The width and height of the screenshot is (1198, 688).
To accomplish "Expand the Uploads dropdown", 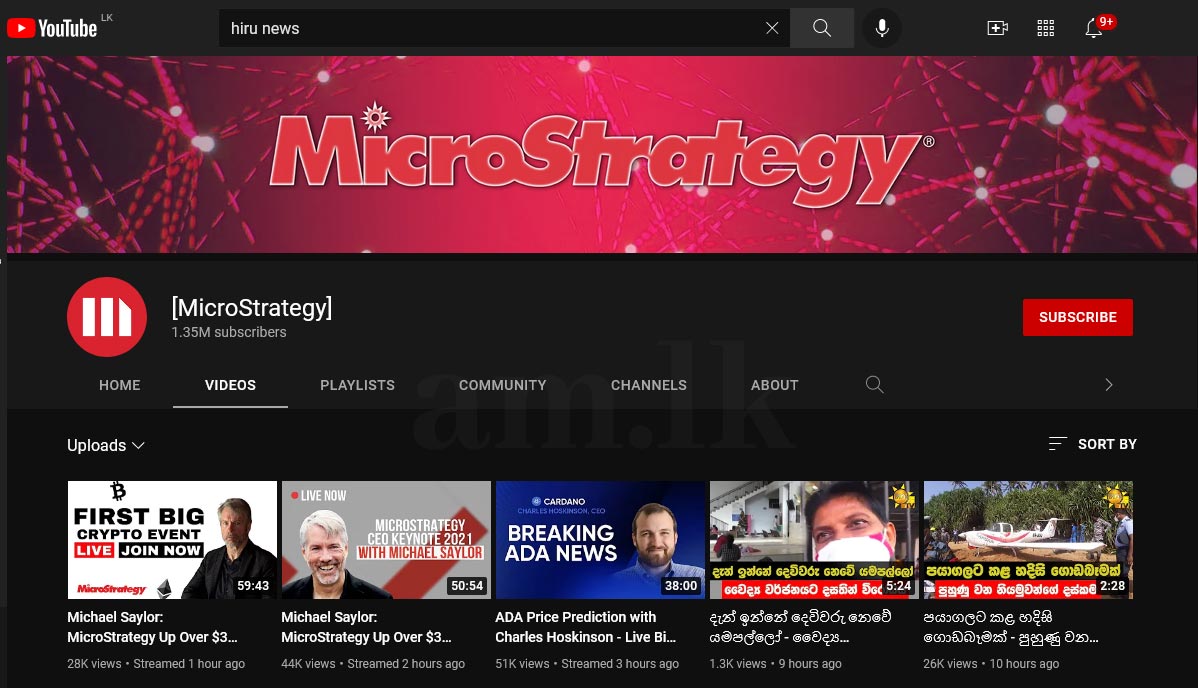I will click(105, 445).
